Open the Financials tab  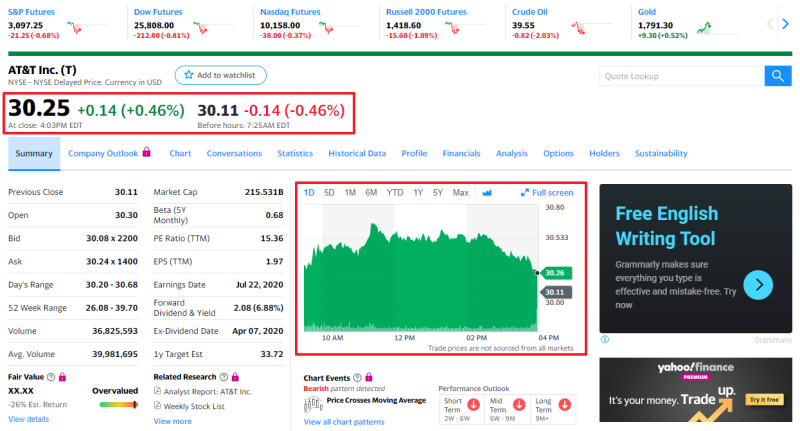click(461, 154)
